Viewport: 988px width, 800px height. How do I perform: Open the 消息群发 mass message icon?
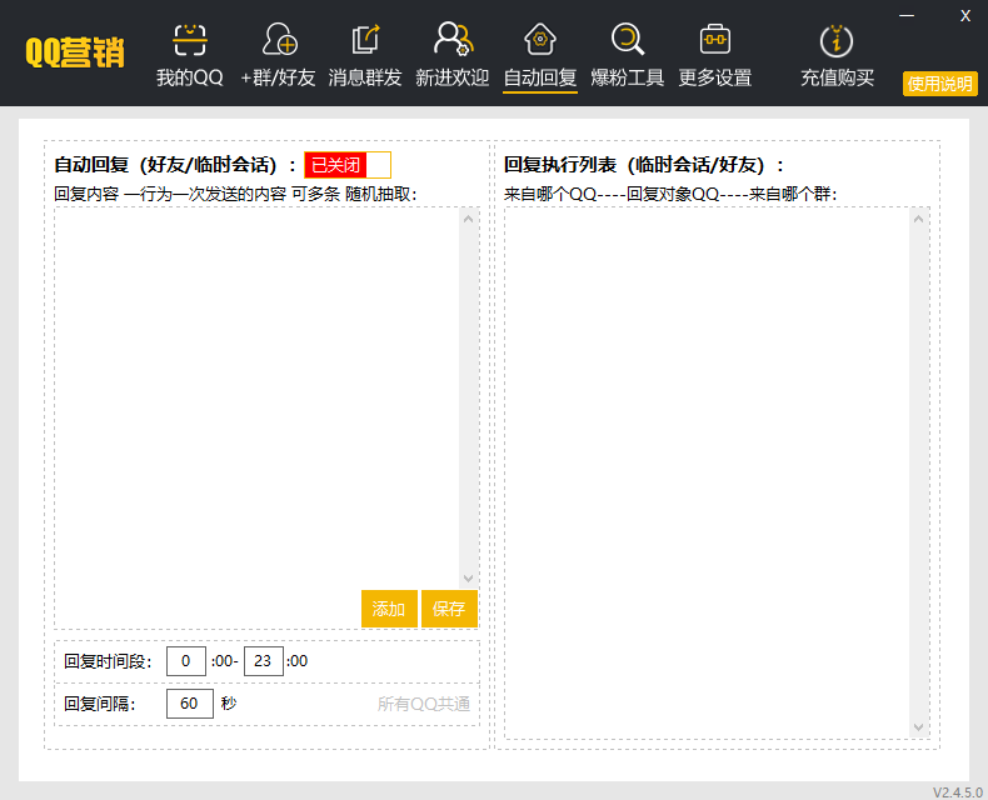pos(365,40)
